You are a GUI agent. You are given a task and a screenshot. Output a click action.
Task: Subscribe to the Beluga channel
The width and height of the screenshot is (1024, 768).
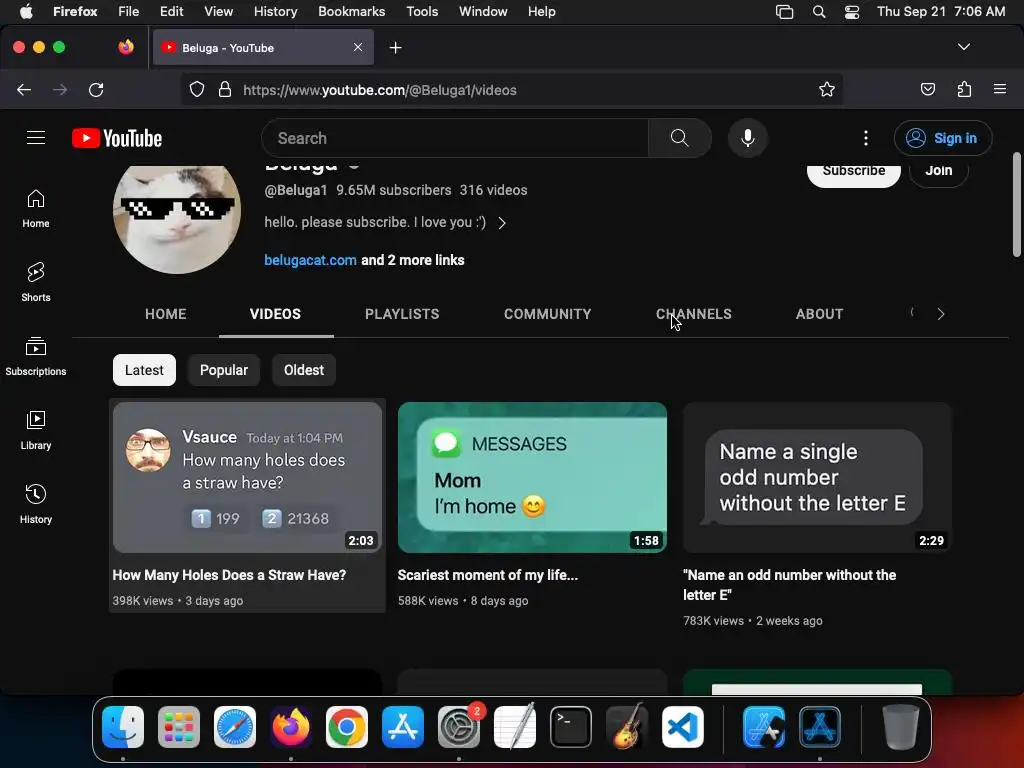pos(854,174)
